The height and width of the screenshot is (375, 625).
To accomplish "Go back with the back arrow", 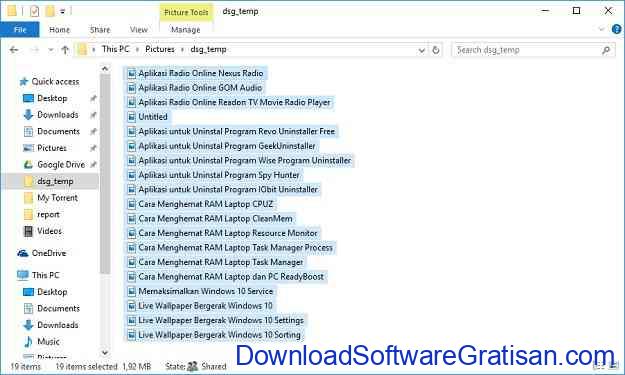I will pos(14,50).
